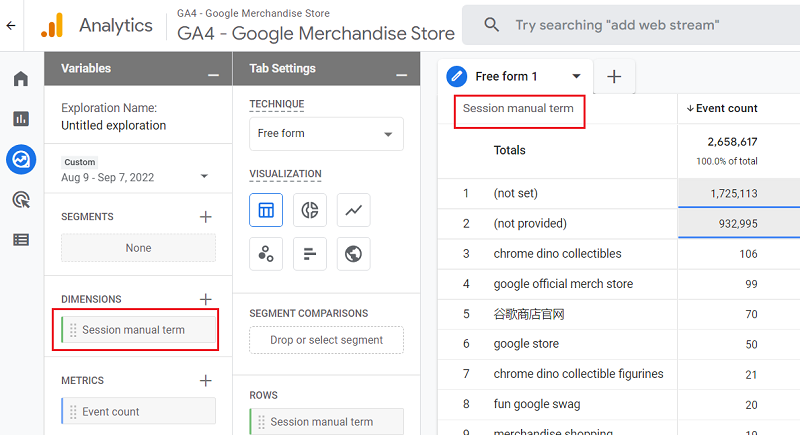Click the search input field
Viewport: 800px width, 435px height.
pos(640,25)
